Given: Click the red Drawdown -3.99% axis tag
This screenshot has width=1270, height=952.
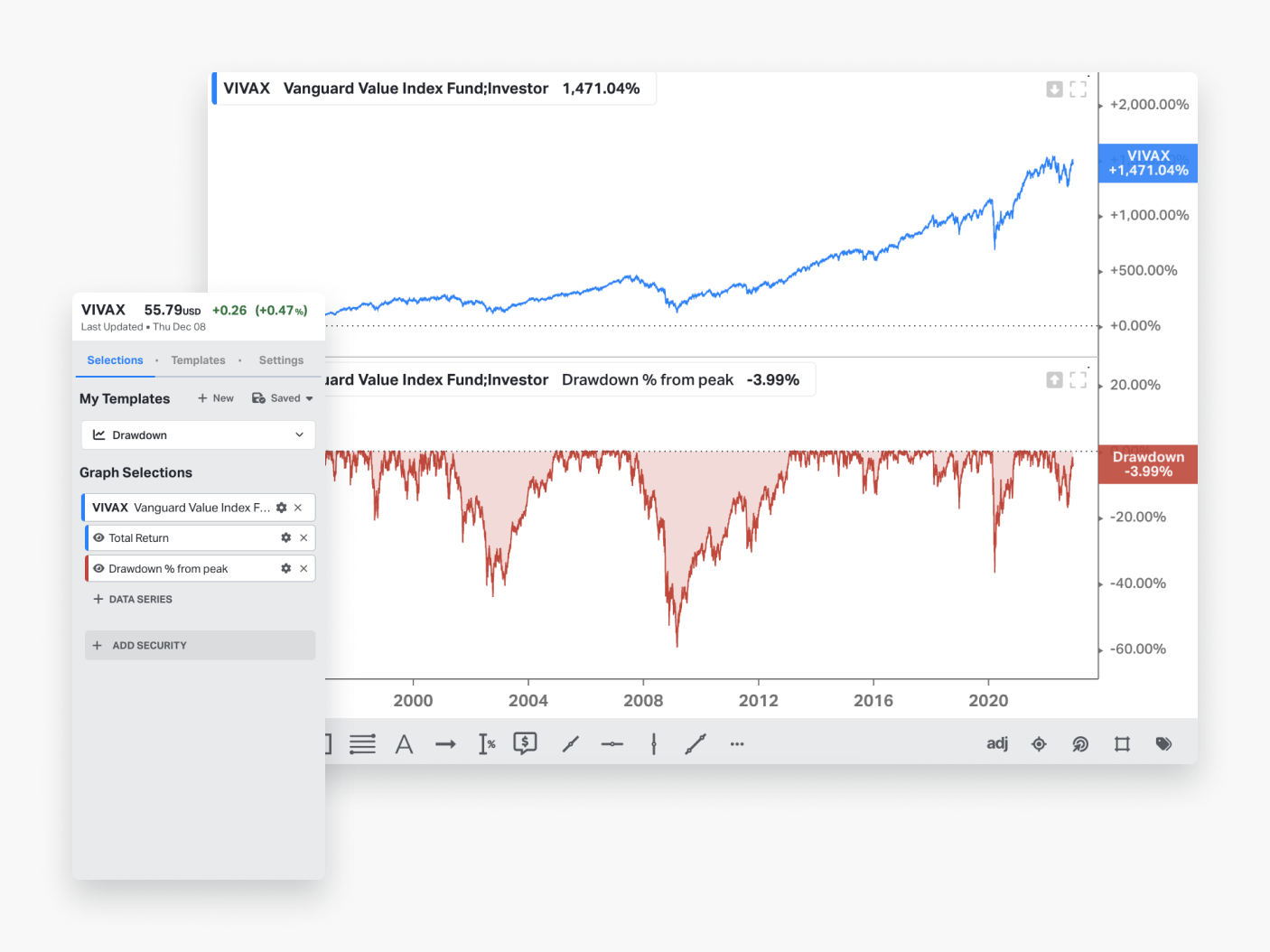Looking at the screenshot, I should coord(1148,464).
